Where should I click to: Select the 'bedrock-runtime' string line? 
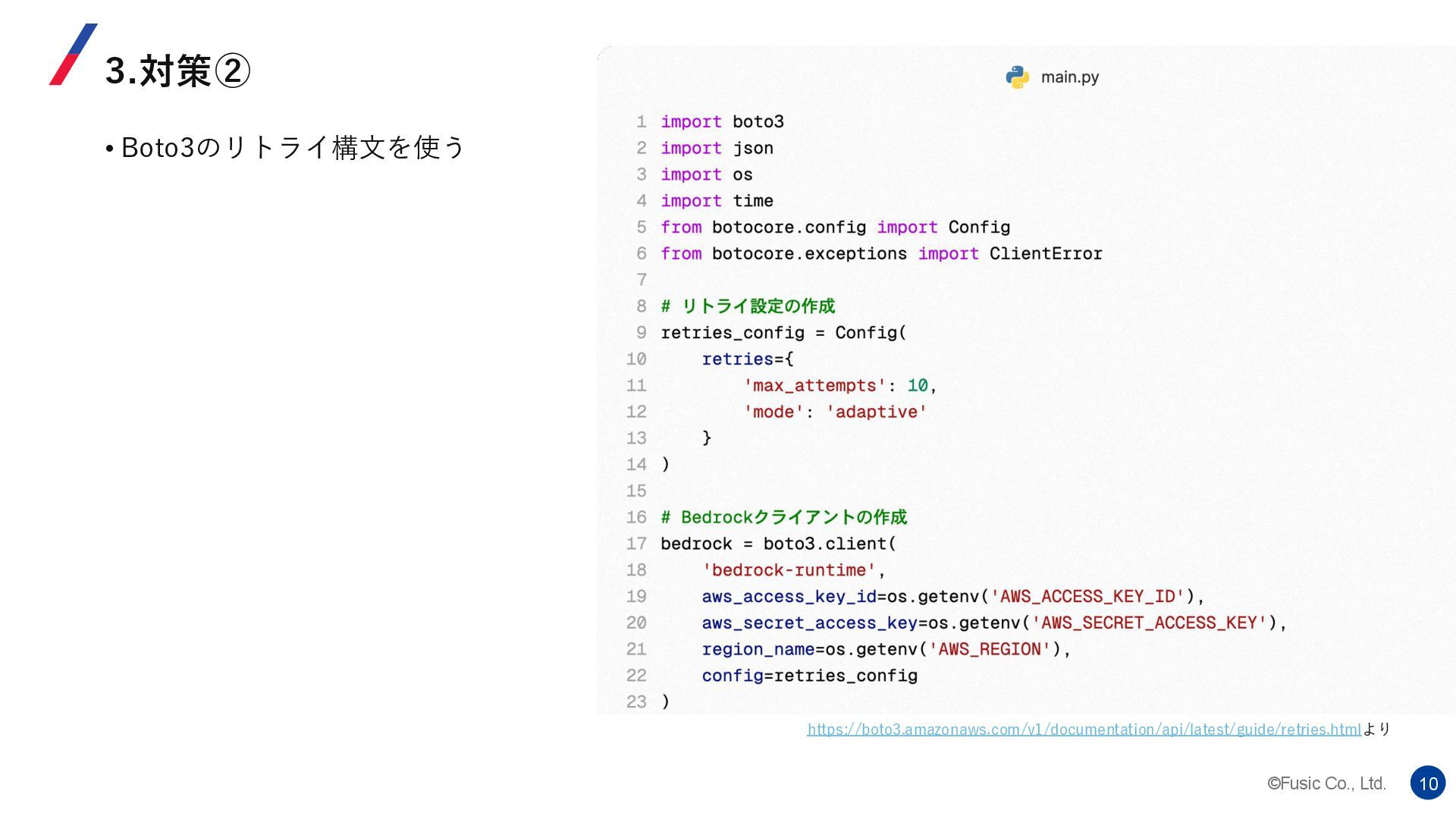pos(794,570)
